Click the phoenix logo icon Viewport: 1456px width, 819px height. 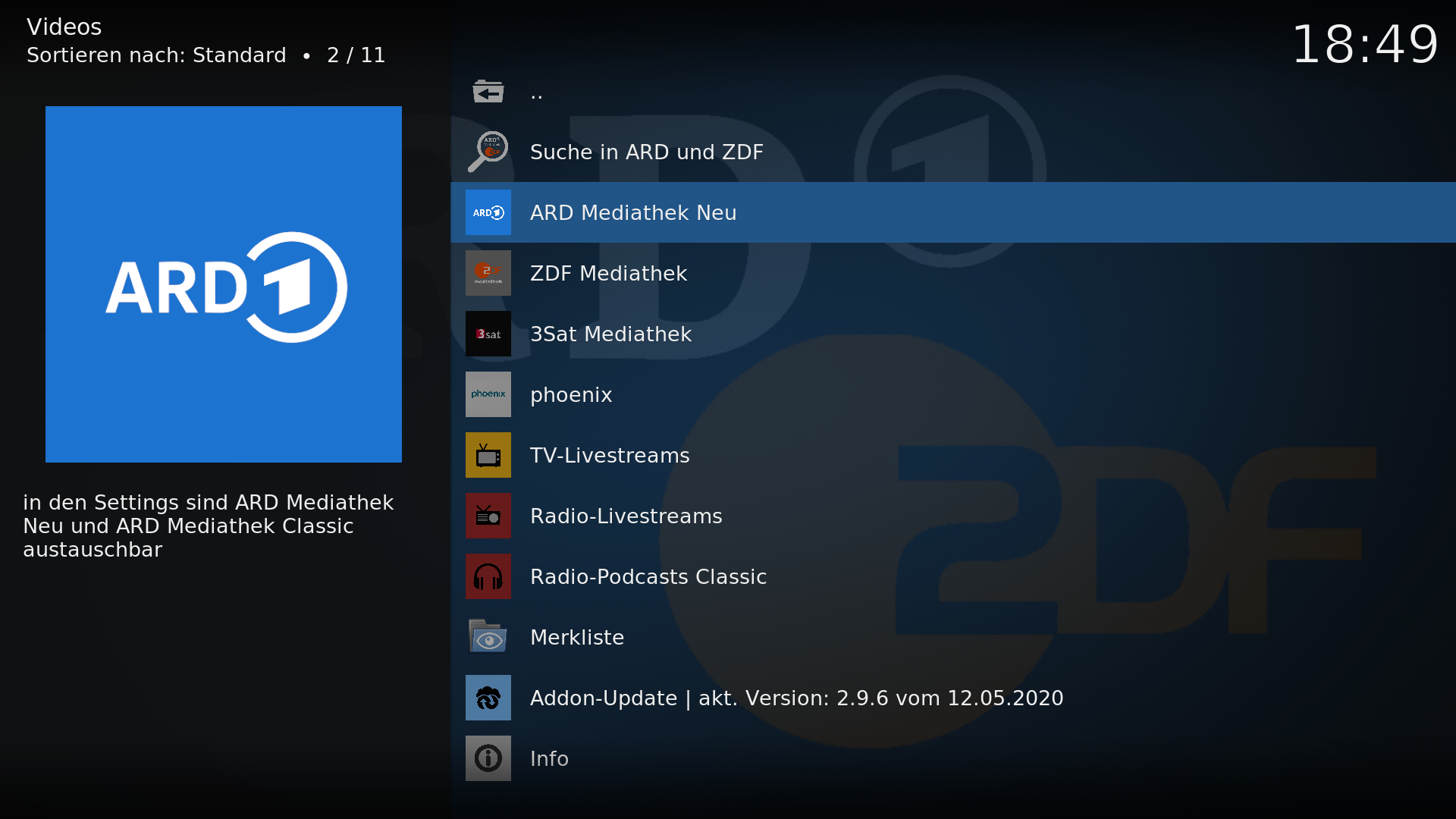tap(488, 394)
